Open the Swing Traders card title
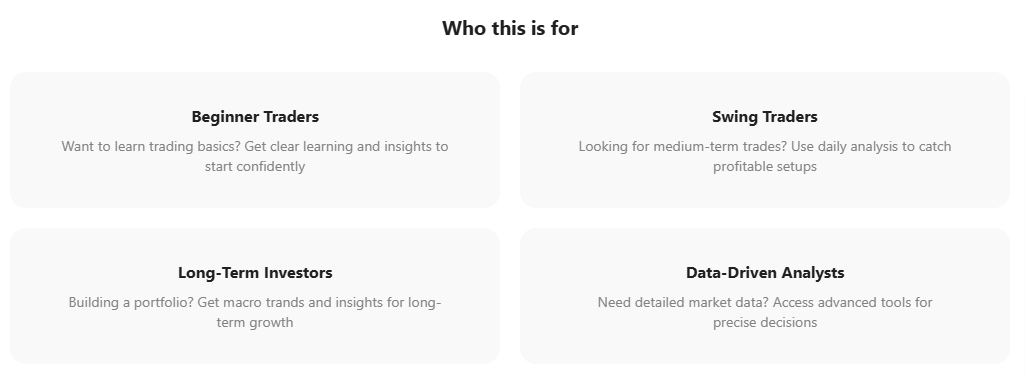 tap(765, 117)
